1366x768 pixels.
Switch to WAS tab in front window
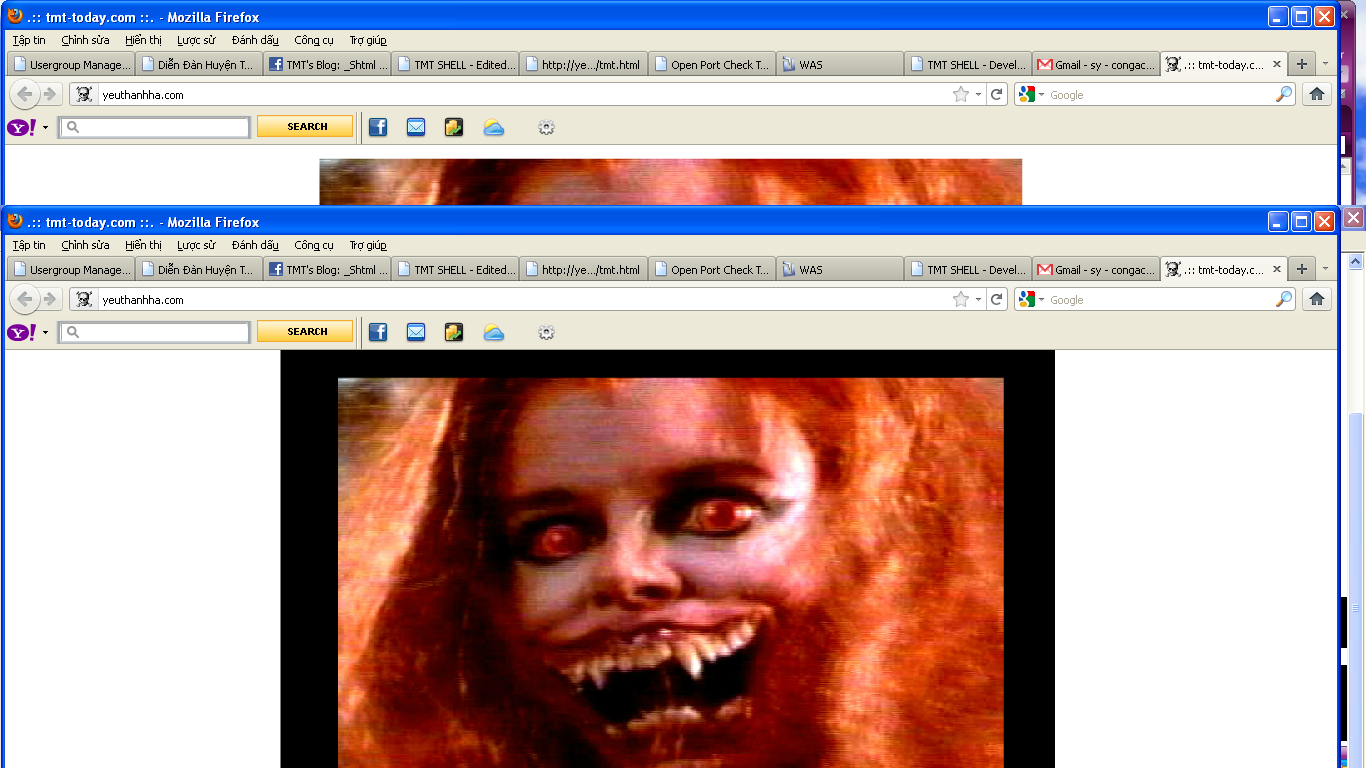pos(840,269)
